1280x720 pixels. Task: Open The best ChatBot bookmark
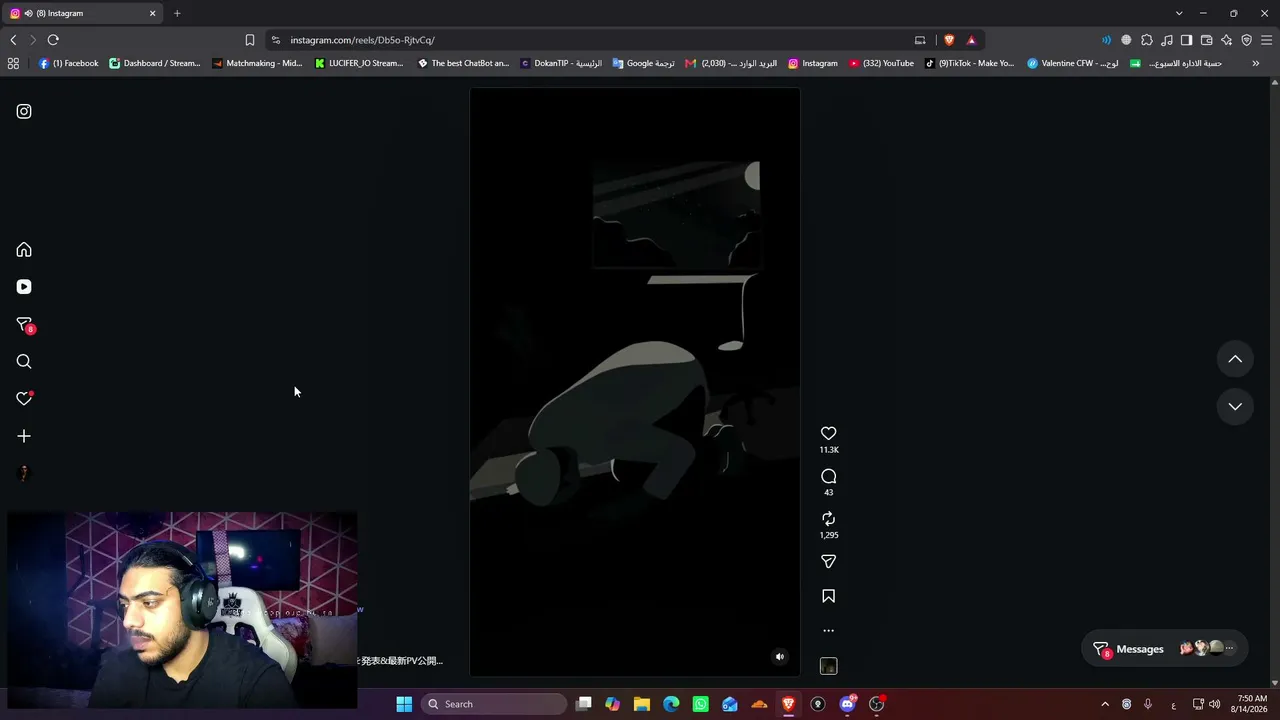463,63
